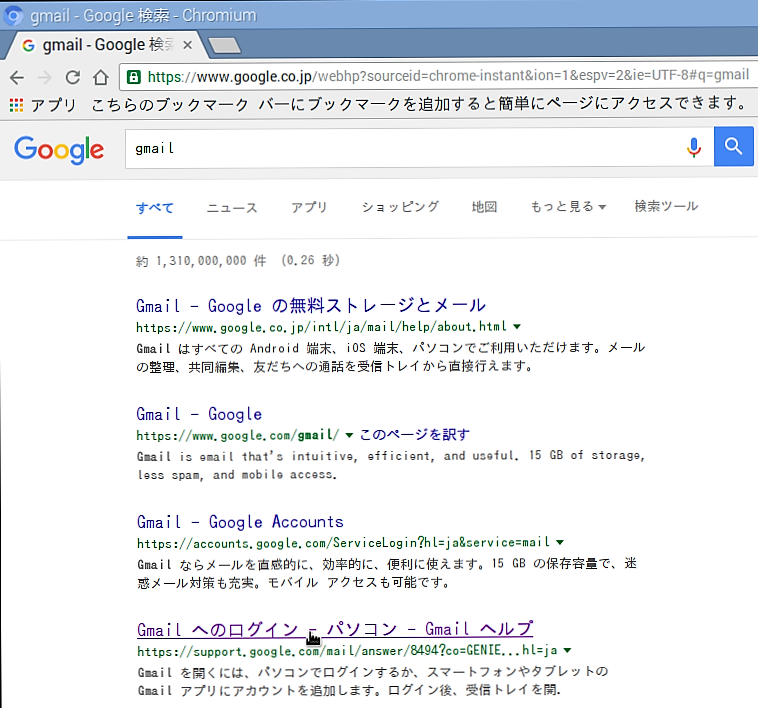Click the accounts.google.com ServiceLogin green URL
758x708 pixels.
[344, 543]
